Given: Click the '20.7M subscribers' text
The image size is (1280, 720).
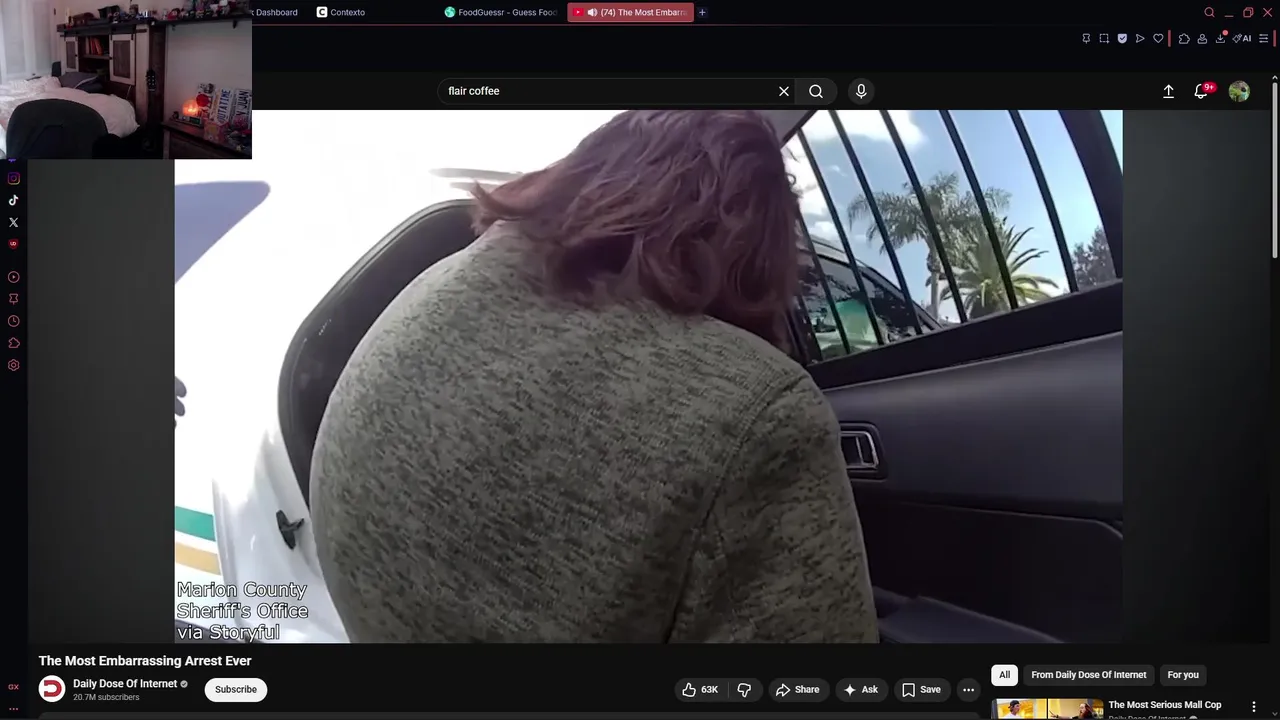Looking at the screenshot, I should [106, 697].
